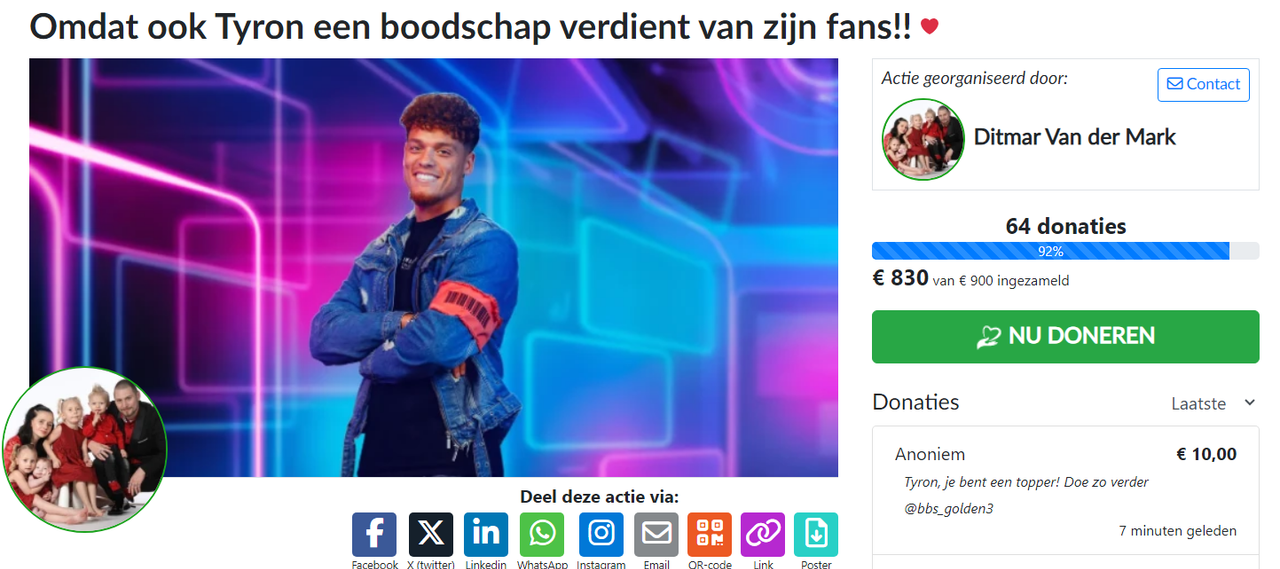Viewport: 1280px width, 569px height.
Task: Share the campaign via Facebook icon
Action: 374,534
